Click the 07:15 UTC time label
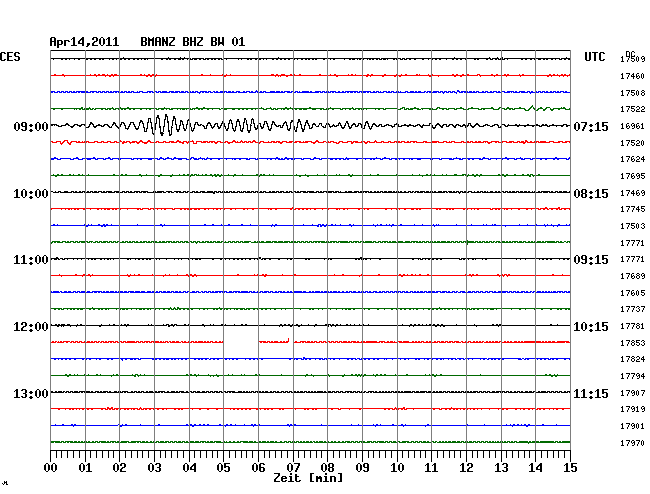The height and width of the screenshot is (494, 650). click(x=591, y=127)
